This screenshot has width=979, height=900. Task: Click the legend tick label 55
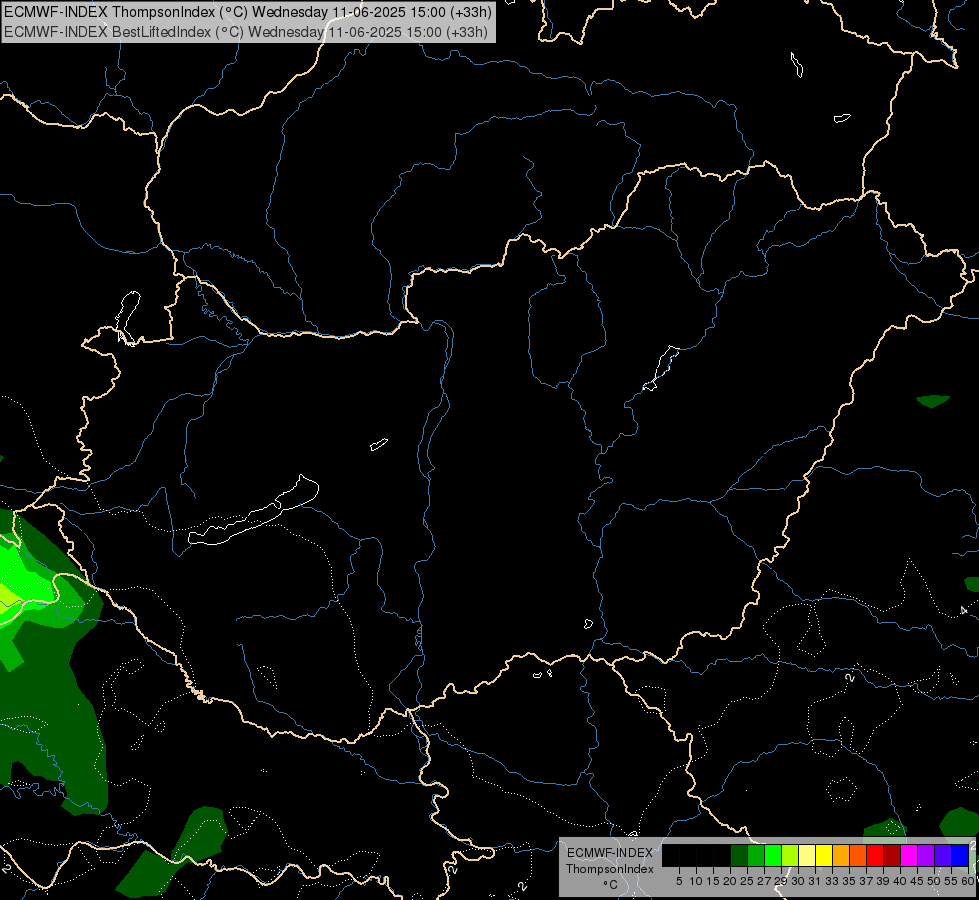point(951,881)
